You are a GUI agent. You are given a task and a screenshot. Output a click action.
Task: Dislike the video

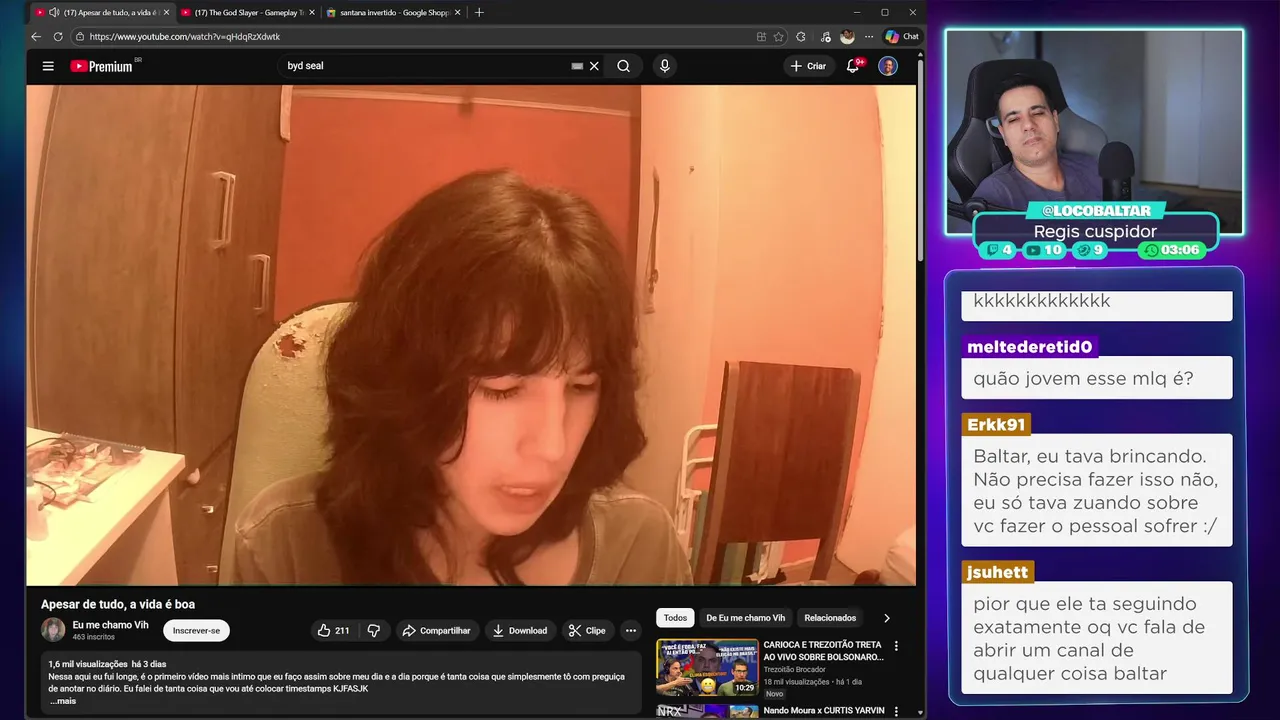(x=374, y=631)
